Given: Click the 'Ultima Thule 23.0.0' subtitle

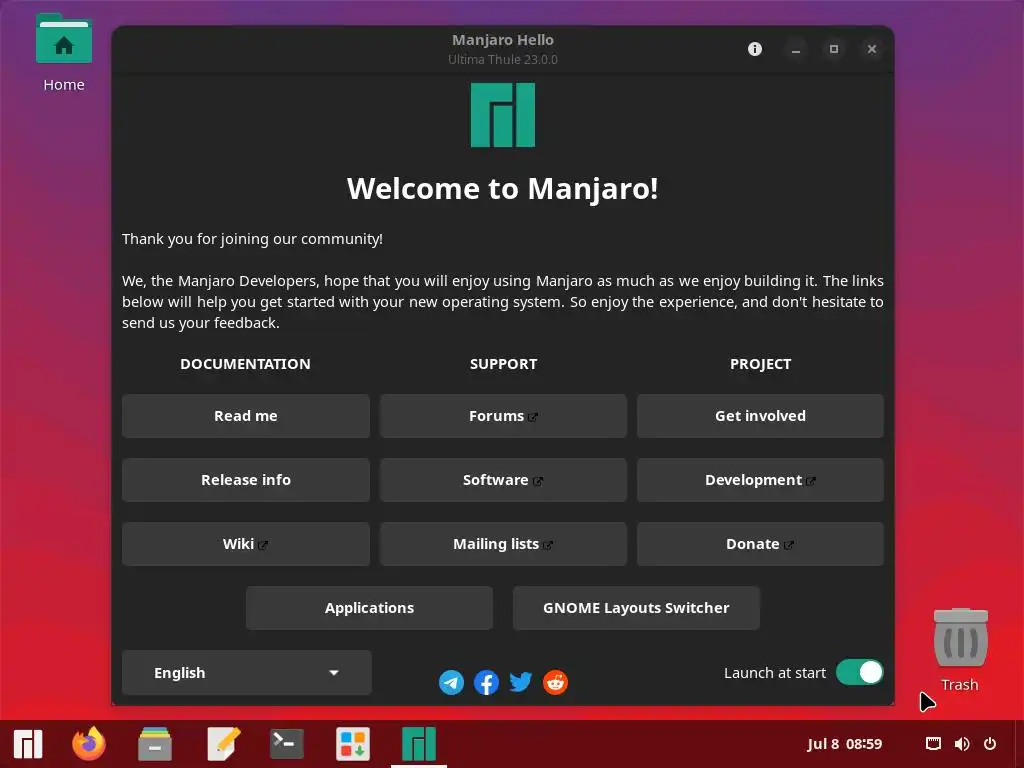Looking at the screenshot, I should pos(503,59).
